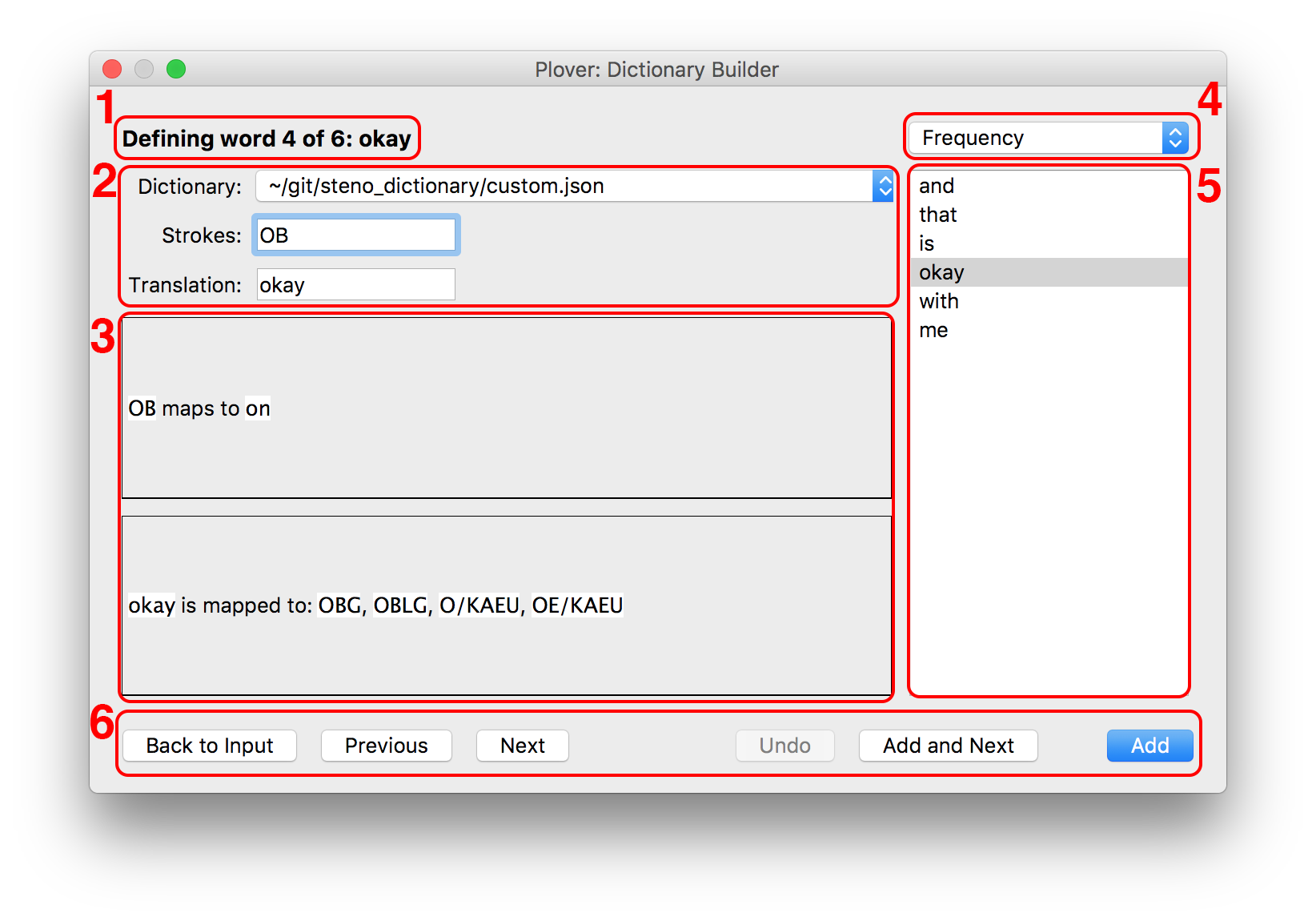Select the word 'me' in the list
The height and width of the screenshot is (921, 1316).
tap(934, 330)
